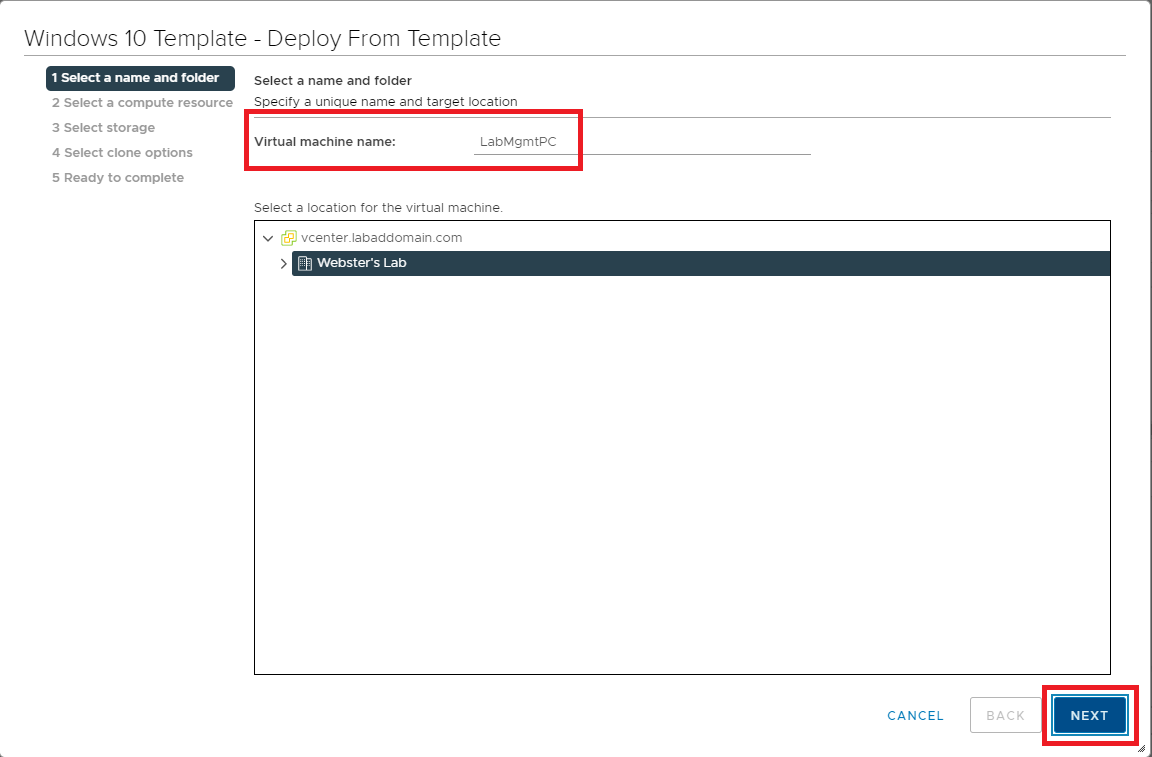1152x757 pixels.
Task: Select the vcenter.labaddomain.com tree entry
Action: click(381, 238)
